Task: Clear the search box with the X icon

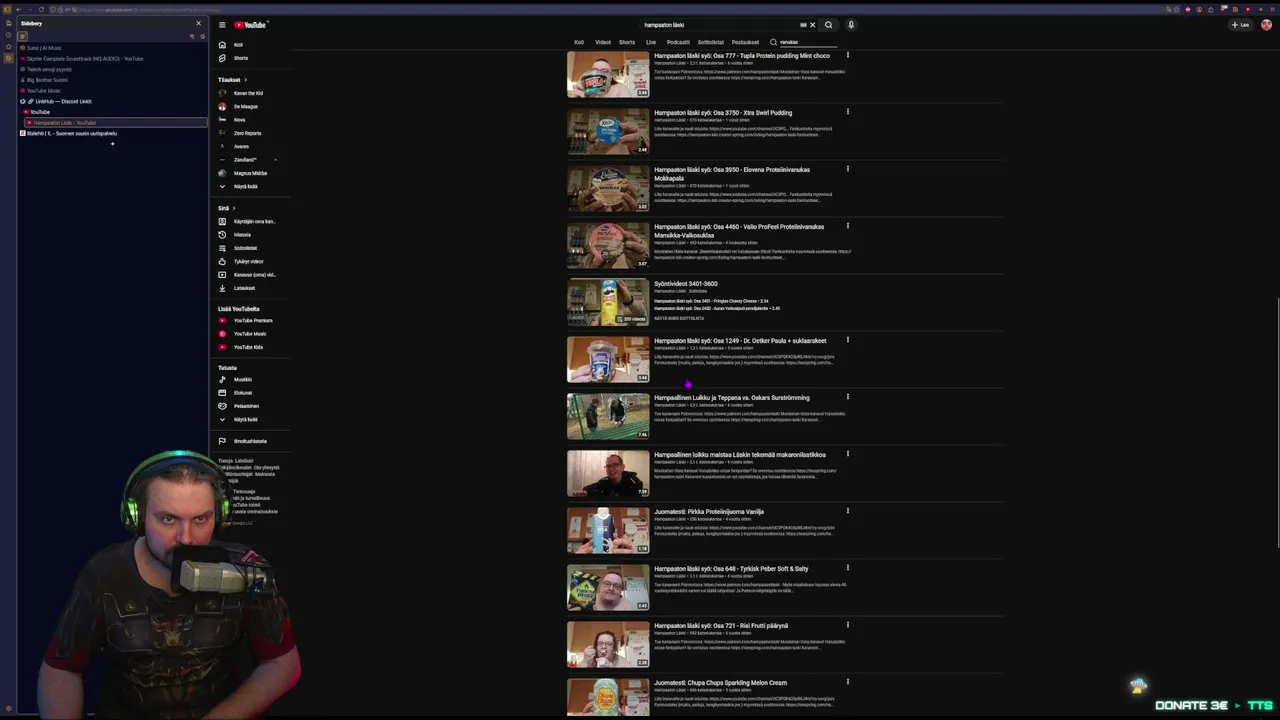Action: [x=812, y=25]
